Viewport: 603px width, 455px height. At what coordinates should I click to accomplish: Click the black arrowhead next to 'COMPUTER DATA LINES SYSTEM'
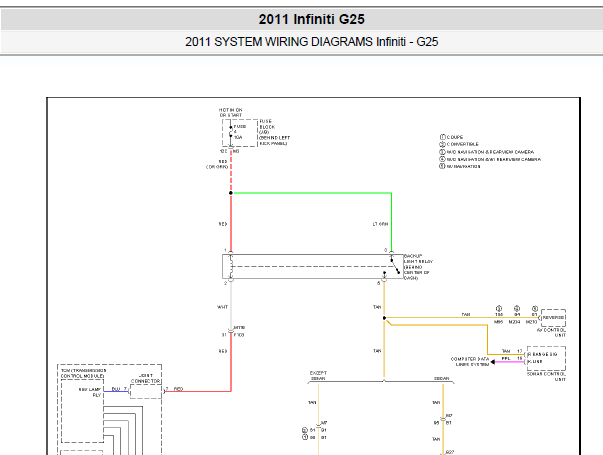tap(493, 362)
